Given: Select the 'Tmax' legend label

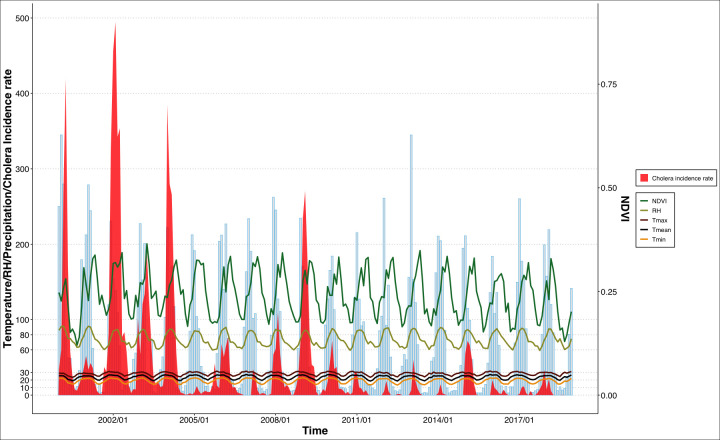Looking at the screenshot, I should [659, 220].
